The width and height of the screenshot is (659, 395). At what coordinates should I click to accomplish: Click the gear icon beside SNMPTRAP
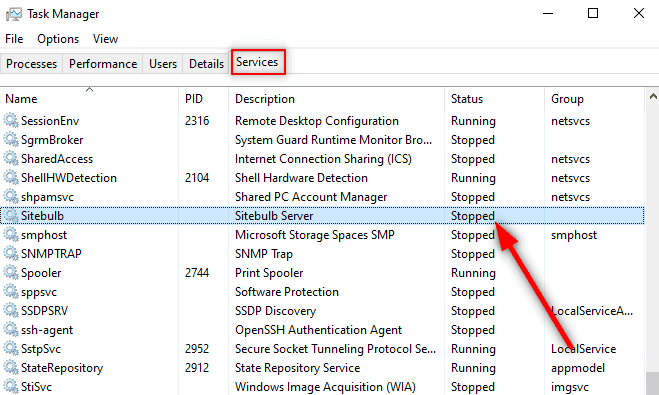tap(11, 253)
